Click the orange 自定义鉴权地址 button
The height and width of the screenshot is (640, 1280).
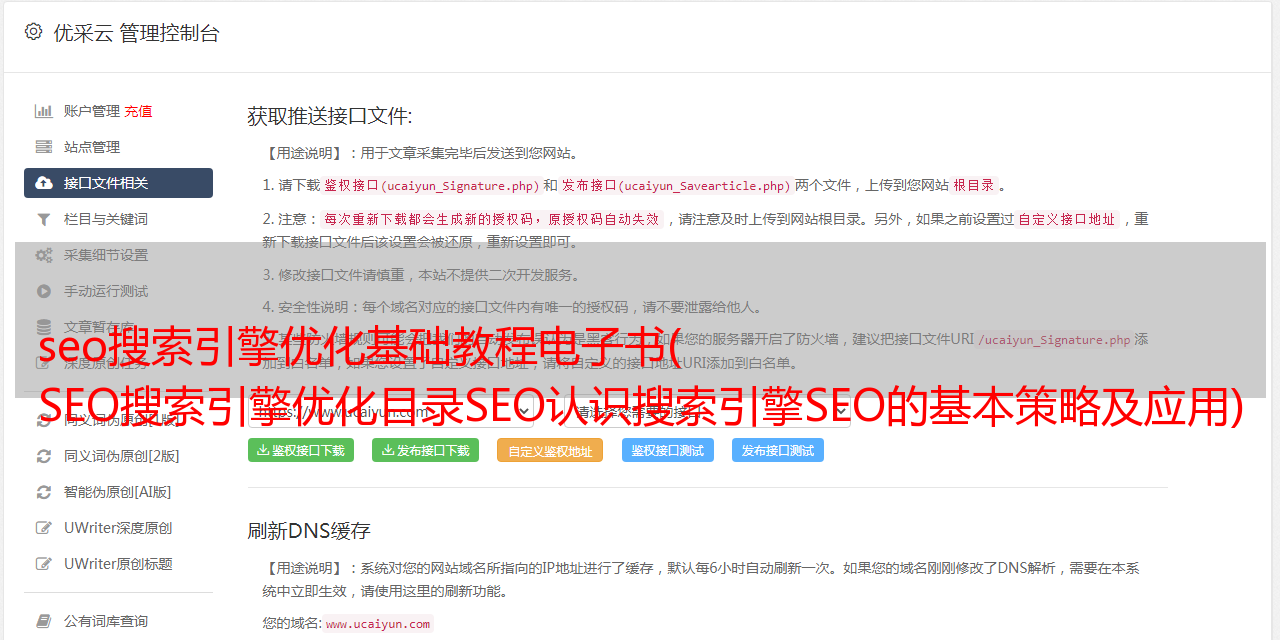pyautogui.click(x=550, y=450)
